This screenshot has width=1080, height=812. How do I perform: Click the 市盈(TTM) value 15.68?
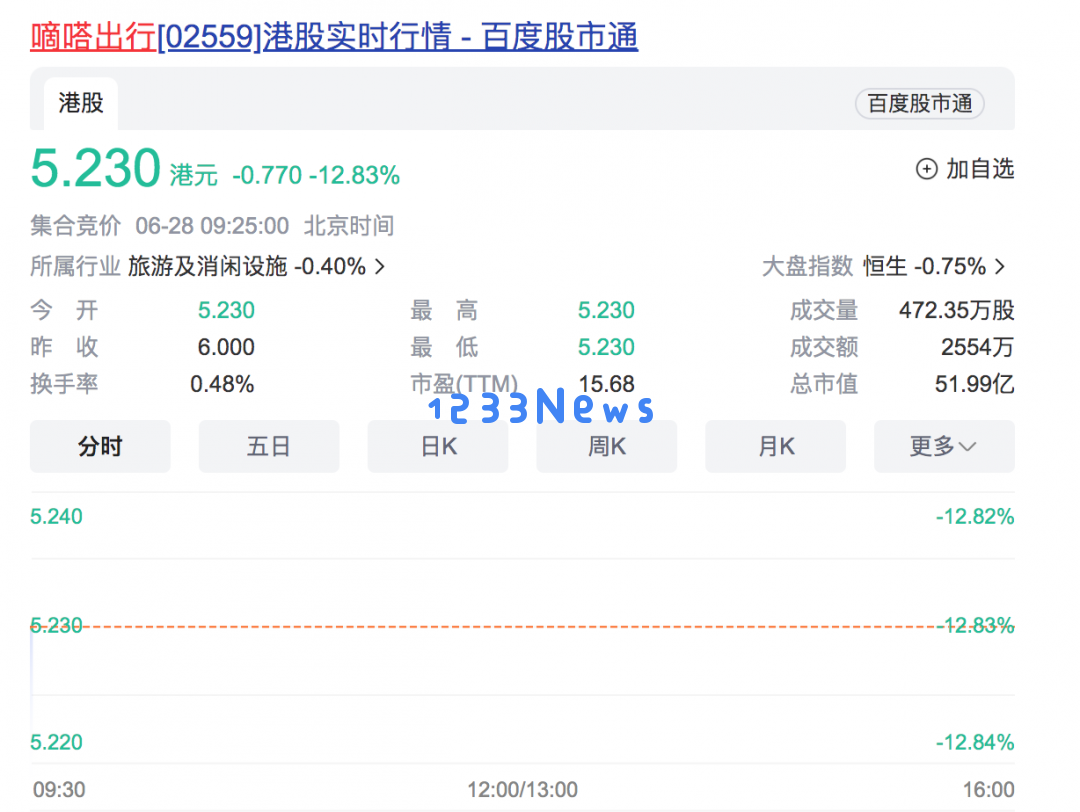coord(607,383)
